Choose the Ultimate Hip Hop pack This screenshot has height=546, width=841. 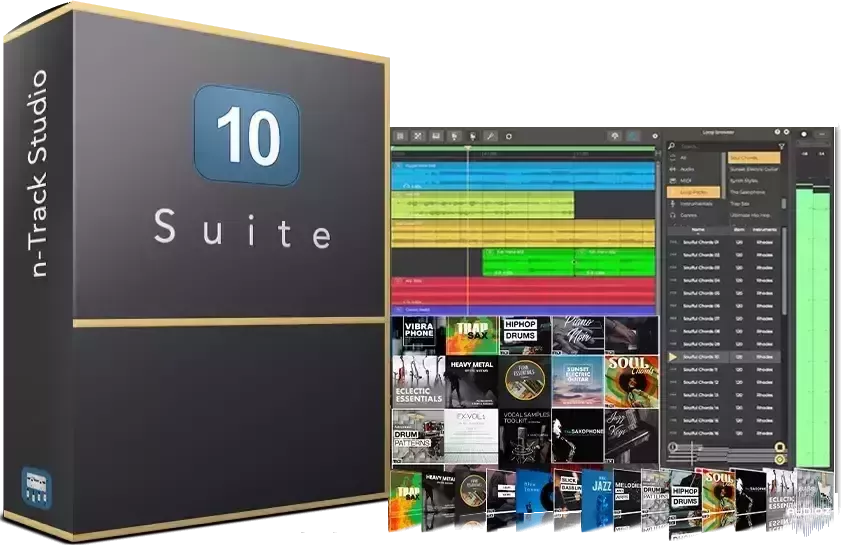[x=754, y=215]
